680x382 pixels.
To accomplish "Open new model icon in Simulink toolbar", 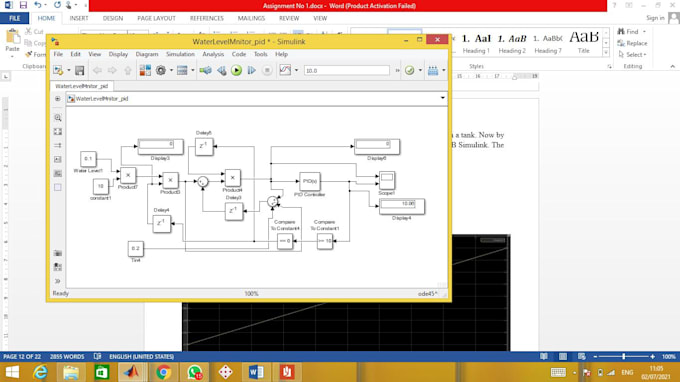I will 58,70.
